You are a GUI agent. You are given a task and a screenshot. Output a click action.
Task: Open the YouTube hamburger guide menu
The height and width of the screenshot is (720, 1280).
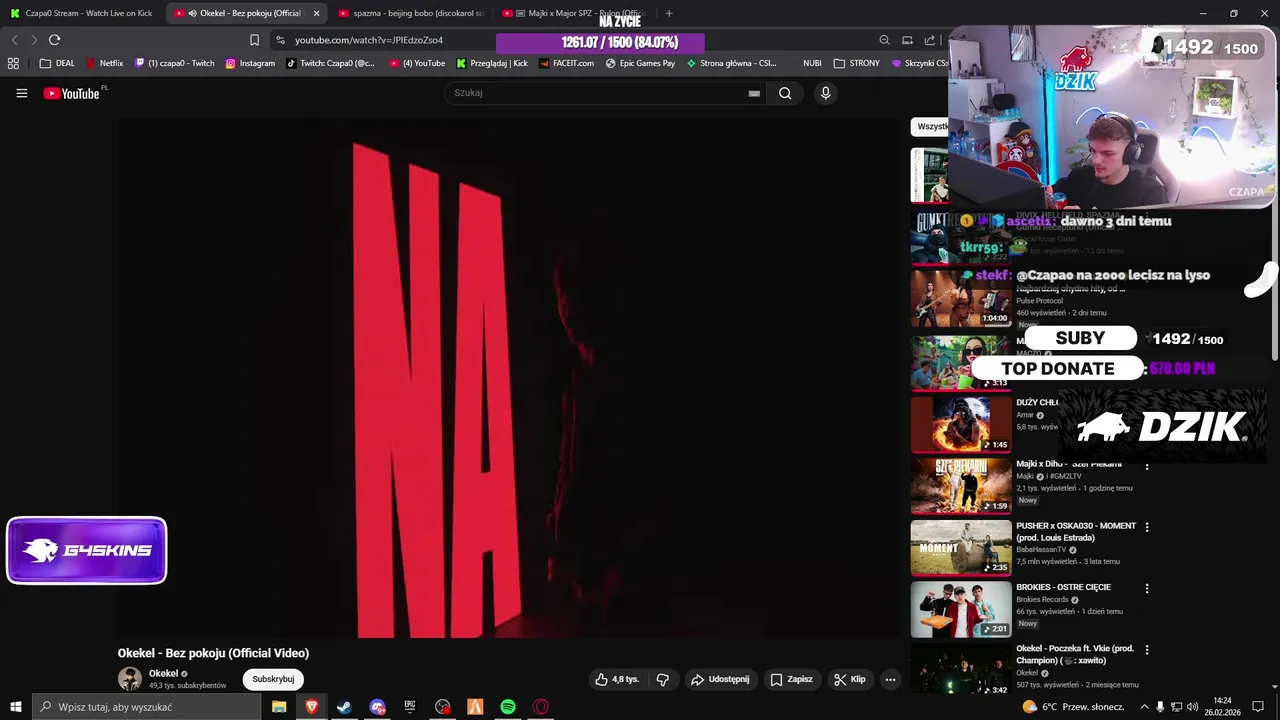[21, 93]
